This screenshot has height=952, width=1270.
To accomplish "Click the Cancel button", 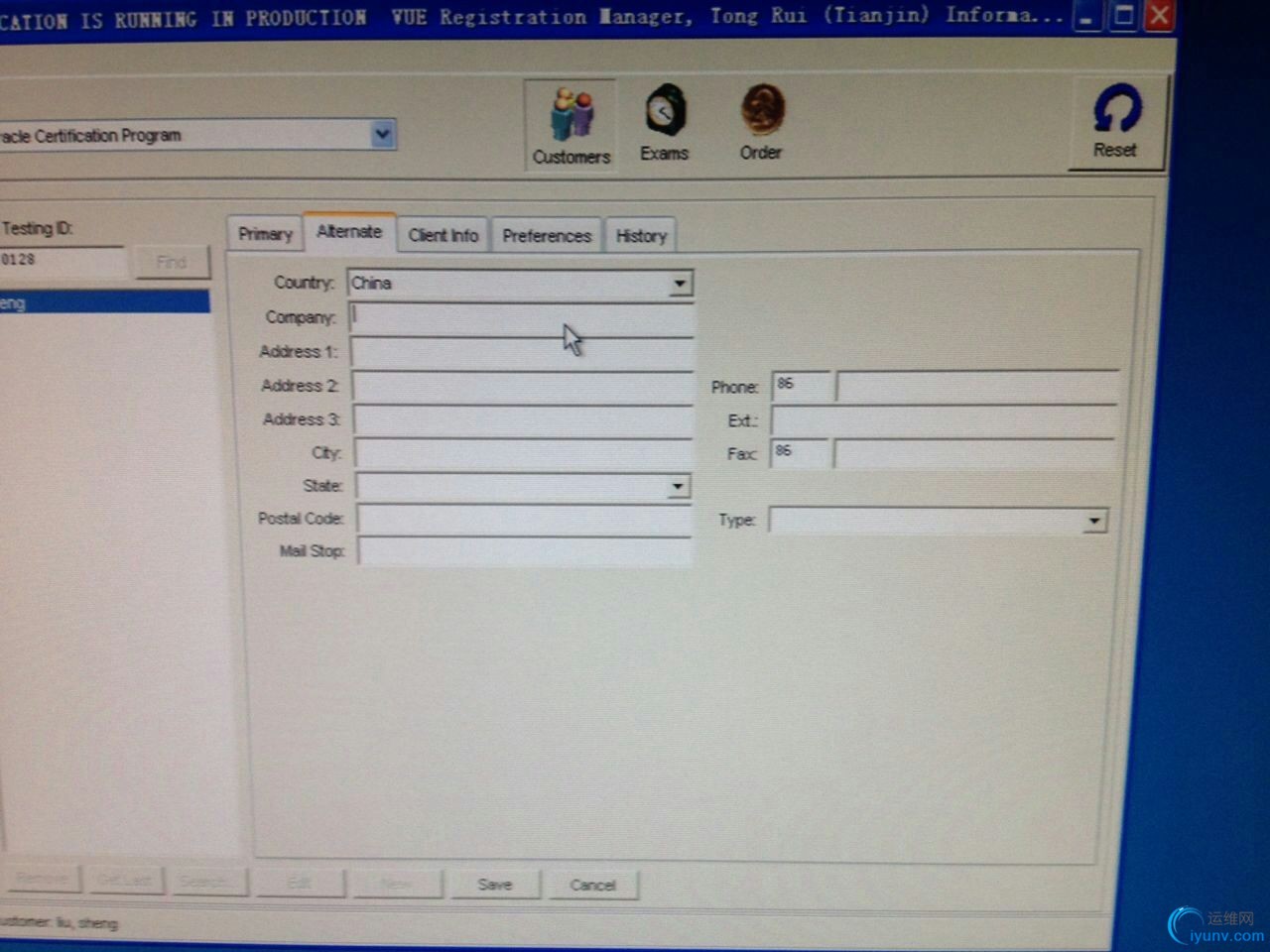I will (x=593, y=885).
